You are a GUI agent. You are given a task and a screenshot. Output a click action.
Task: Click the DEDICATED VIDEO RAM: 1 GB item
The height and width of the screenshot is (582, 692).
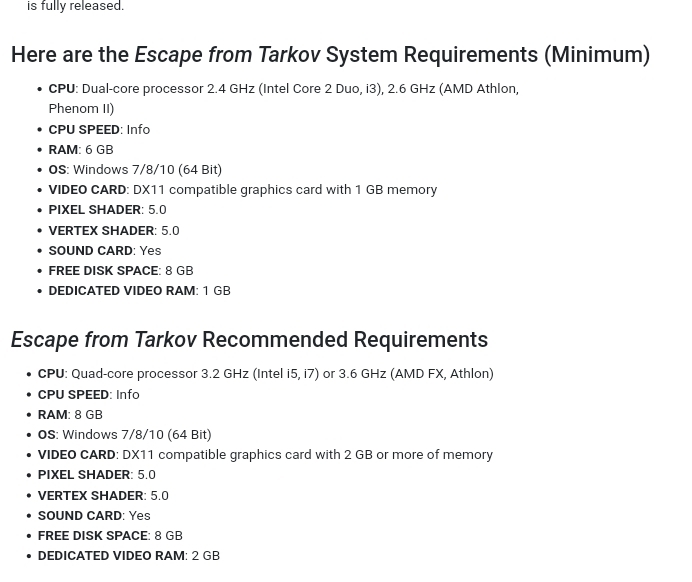[x=139, y=291]
